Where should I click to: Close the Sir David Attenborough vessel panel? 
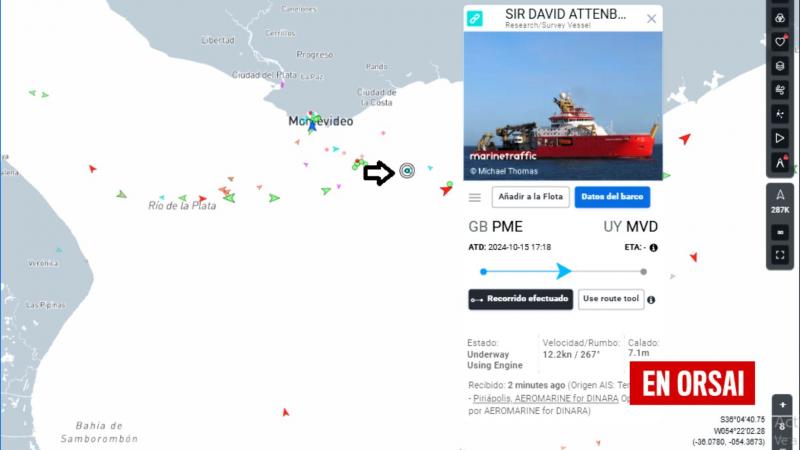[x=652, y=19]
